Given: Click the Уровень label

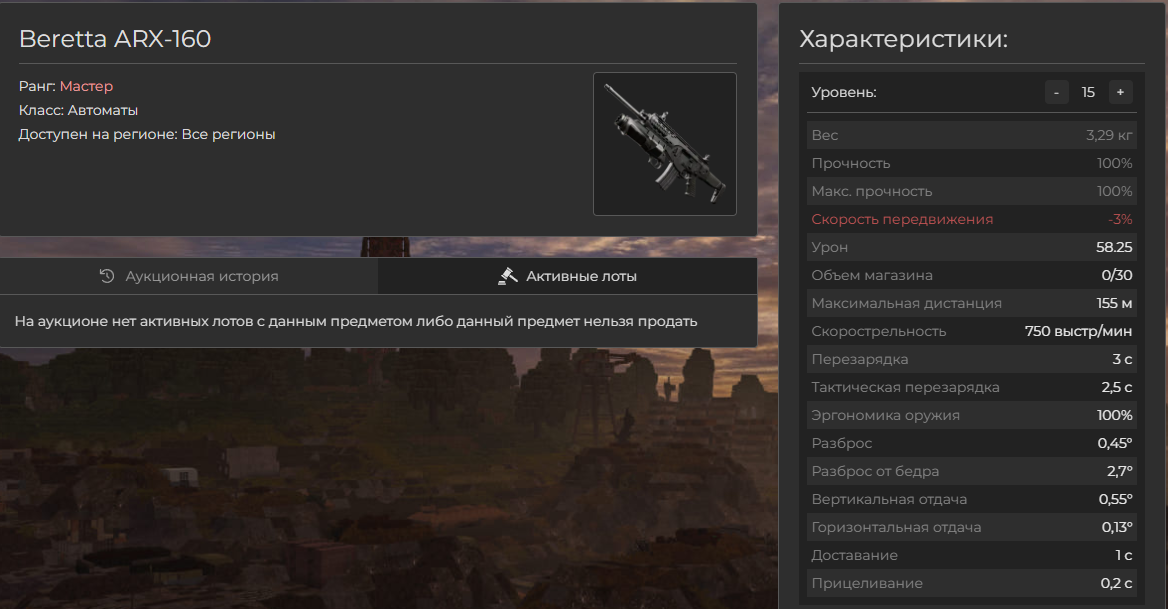Looking at the screenshot, I should [x=844, y=92].
